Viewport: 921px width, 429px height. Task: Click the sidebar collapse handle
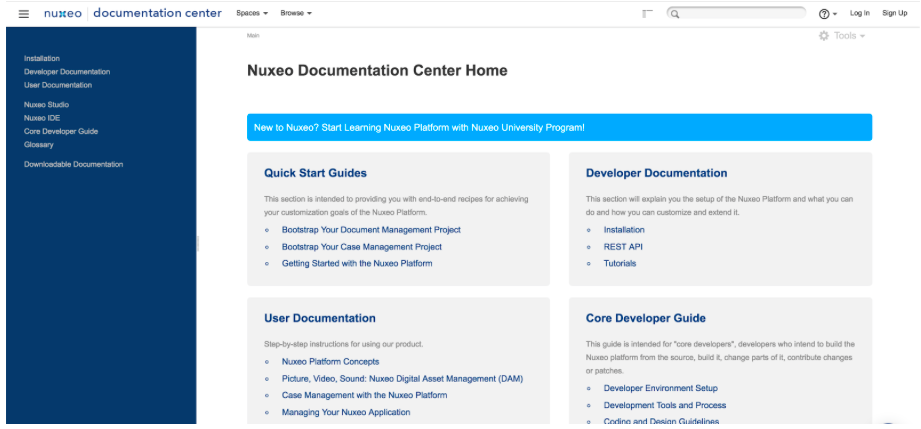(x=198, y=243)
